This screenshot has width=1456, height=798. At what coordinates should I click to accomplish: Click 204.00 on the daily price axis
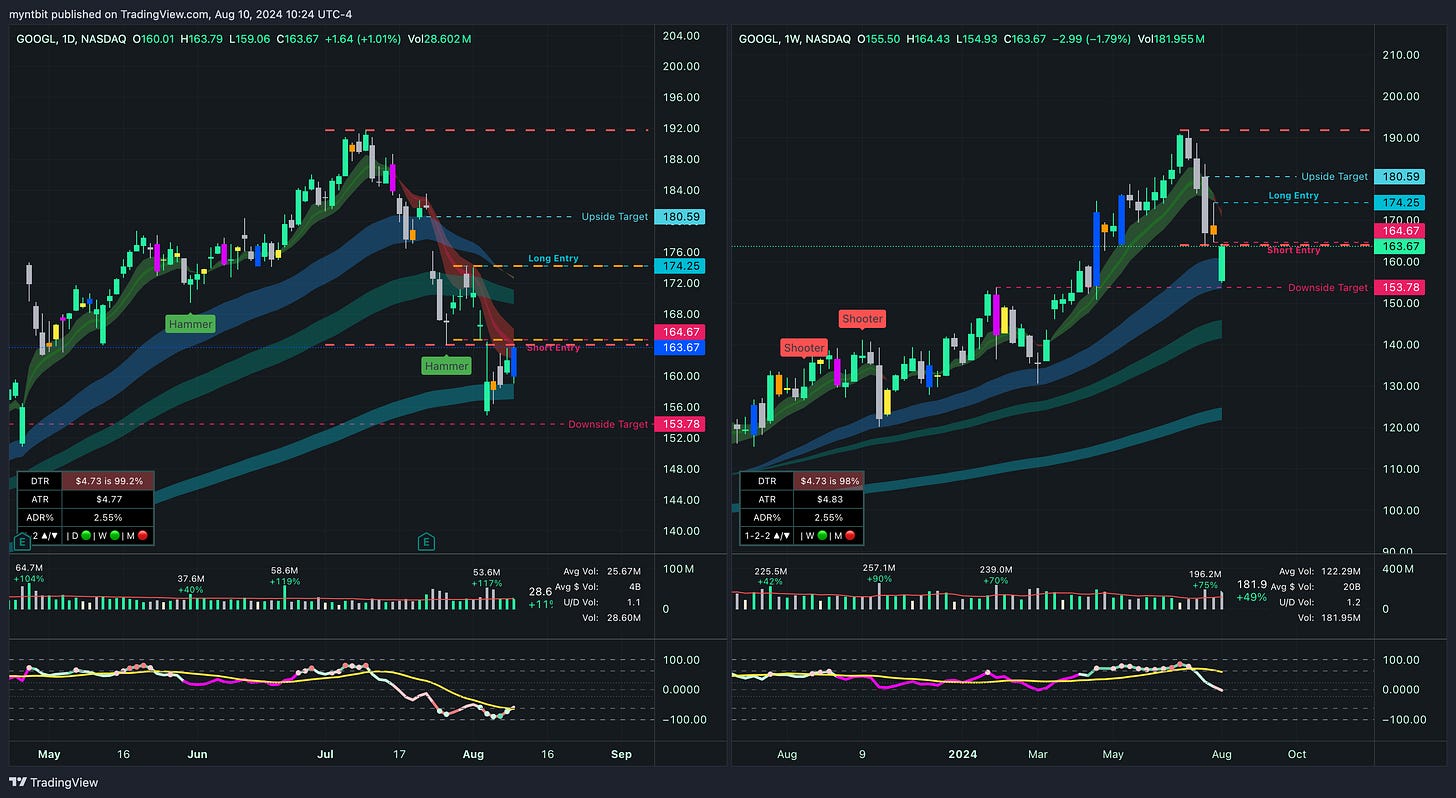[679, 35]
